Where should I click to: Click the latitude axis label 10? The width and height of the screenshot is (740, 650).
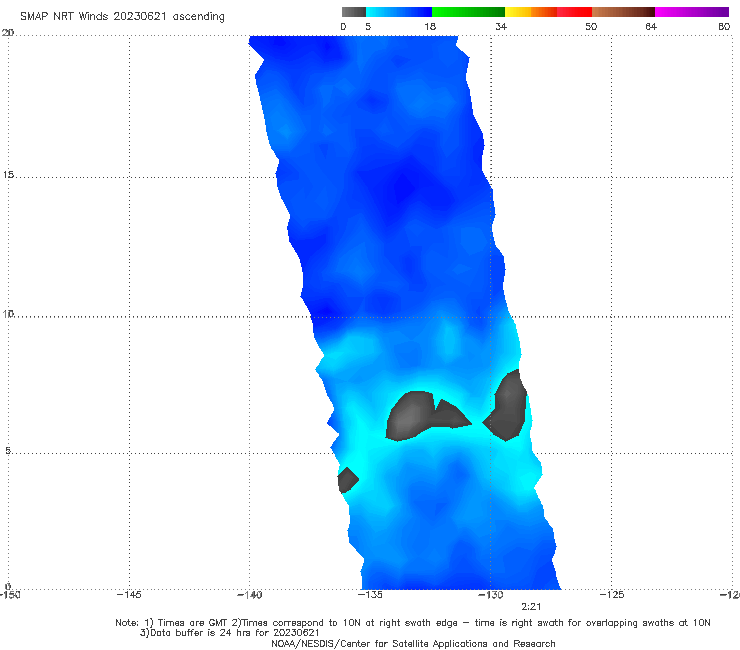click(x=8, y=314)
